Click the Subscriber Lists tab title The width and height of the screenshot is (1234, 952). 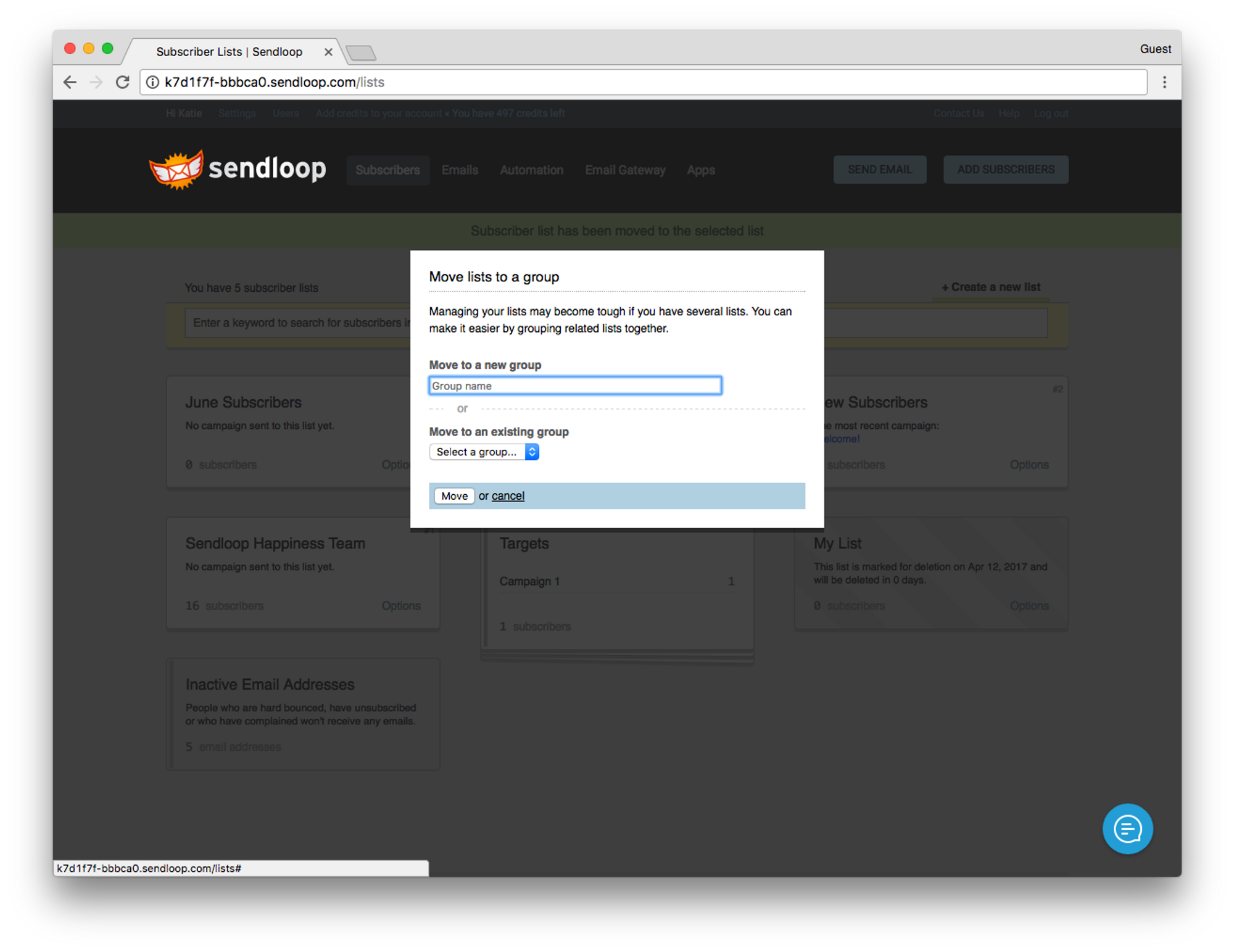tap(229, 52)
